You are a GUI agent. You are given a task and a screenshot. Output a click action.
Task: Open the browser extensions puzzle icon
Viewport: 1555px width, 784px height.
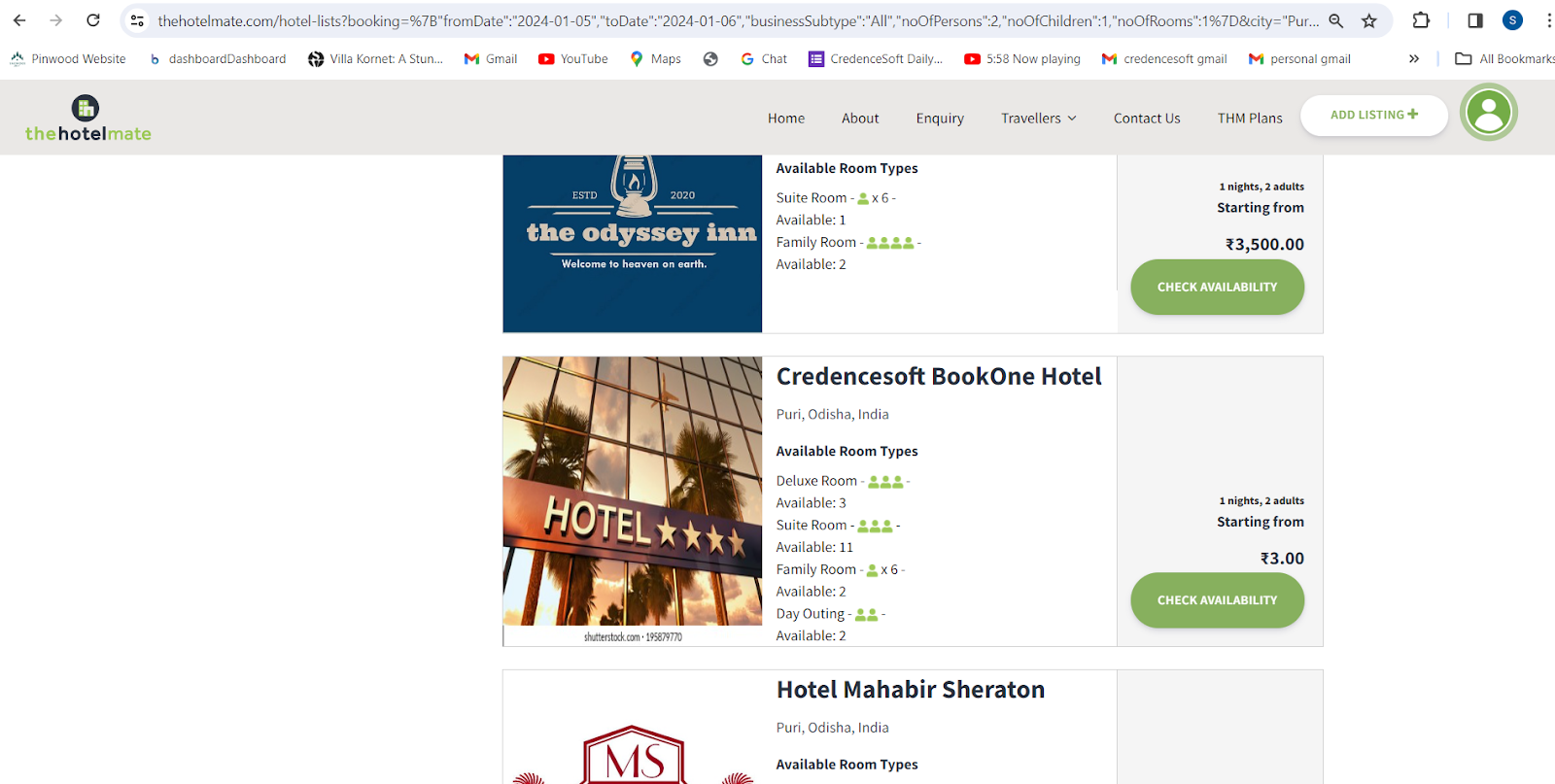coord(1421,20)
